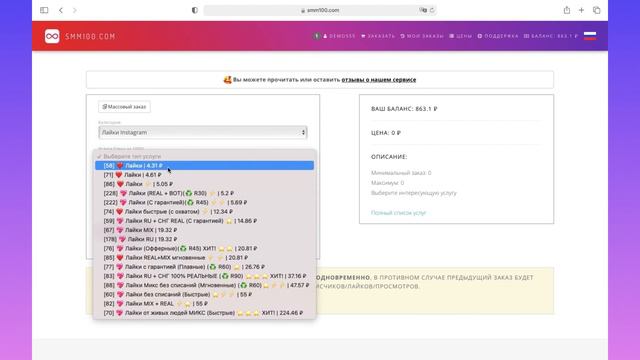Open the отзывы о нашем сервисе link

379,80
